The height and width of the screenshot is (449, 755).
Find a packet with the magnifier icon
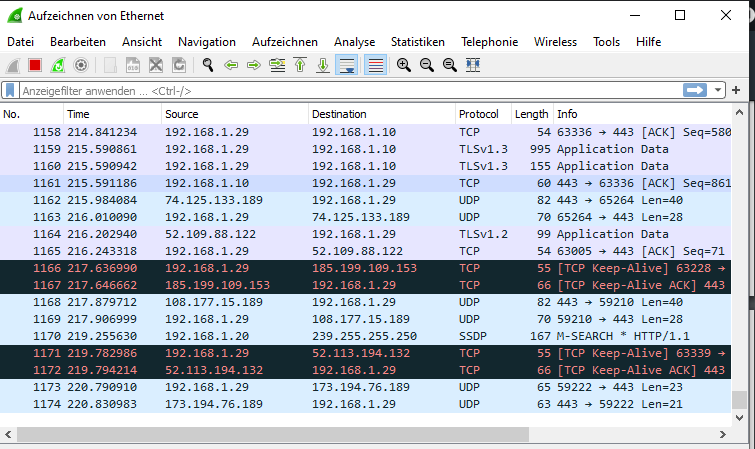208,65
